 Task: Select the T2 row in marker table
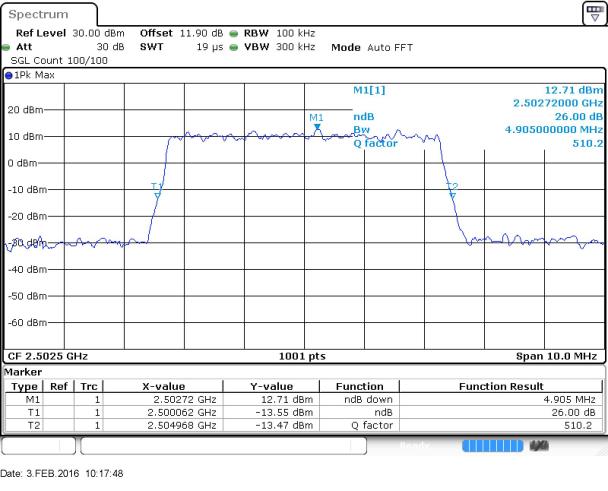tap(304, 425)
